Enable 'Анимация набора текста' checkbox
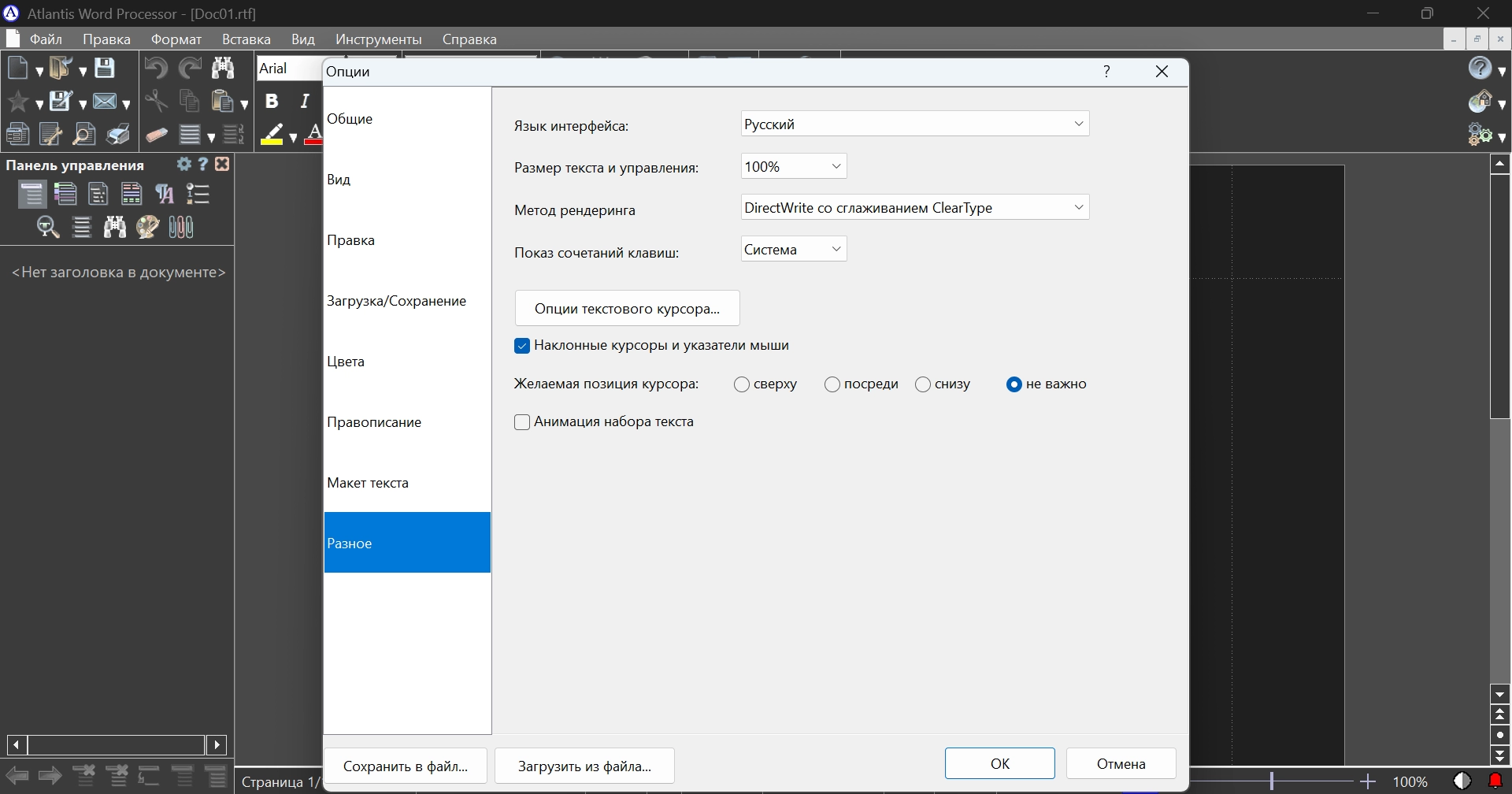 click(x=522, y=422)
